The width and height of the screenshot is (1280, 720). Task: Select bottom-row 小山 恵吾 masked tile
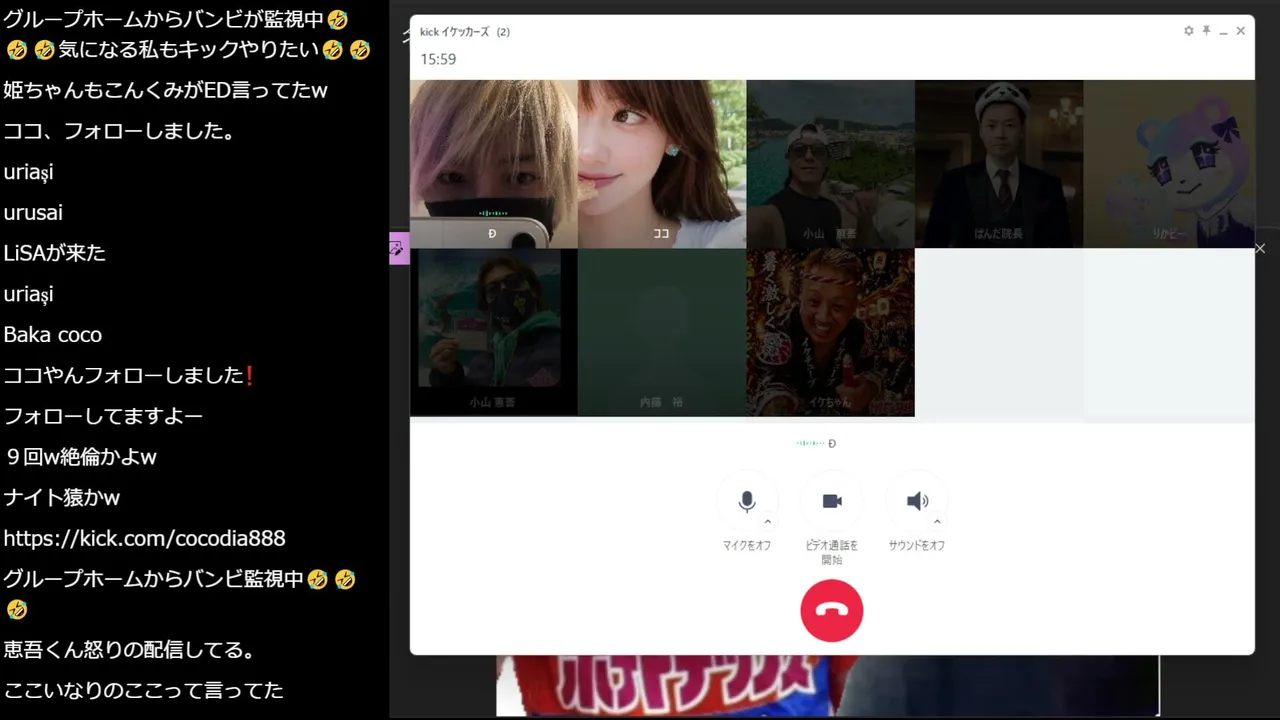tap(494, 332)
